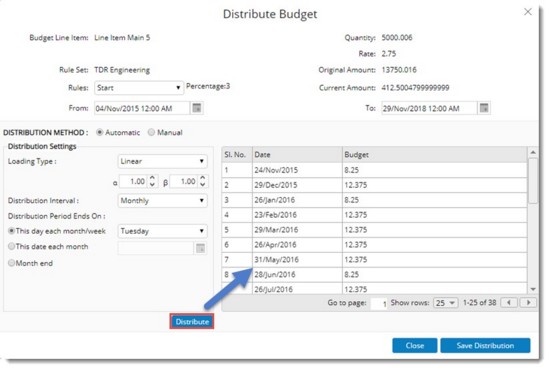Viewport: 549px width, 369px height.
Task: Open the To date calendar picker
Action: point(484,108)
